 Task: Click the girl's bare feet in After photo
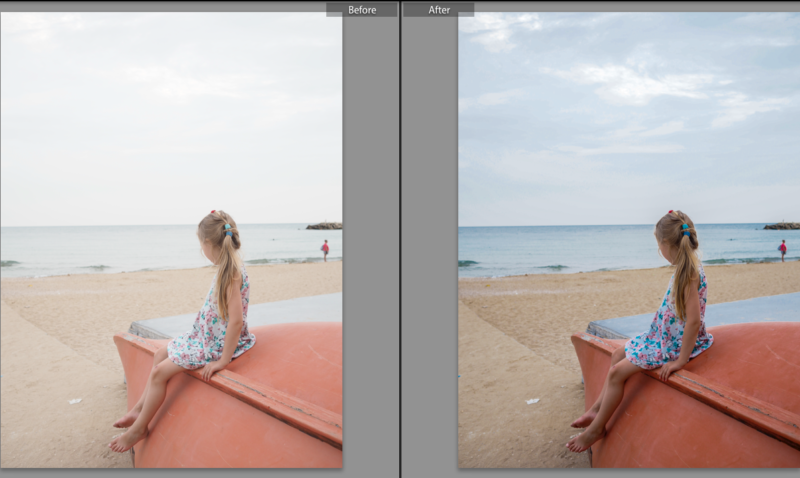(x=585, y=430)
